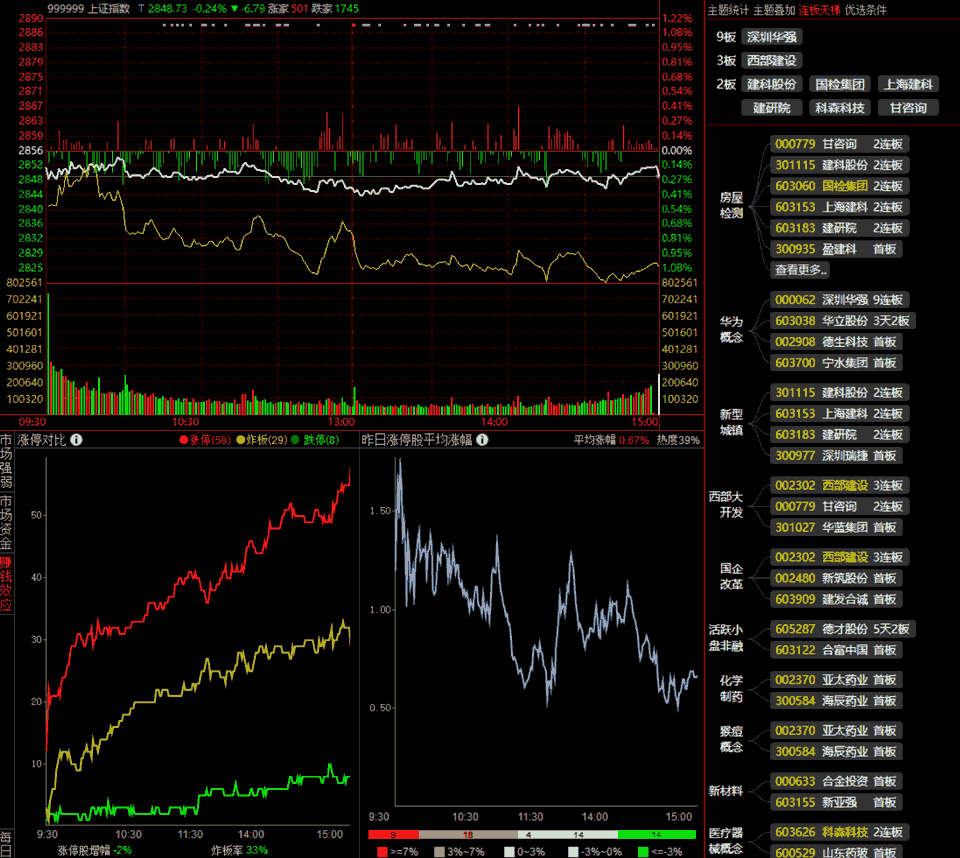Click the 涨家 501 count
This screenshot has width=960, height=858.
(288, 9)
